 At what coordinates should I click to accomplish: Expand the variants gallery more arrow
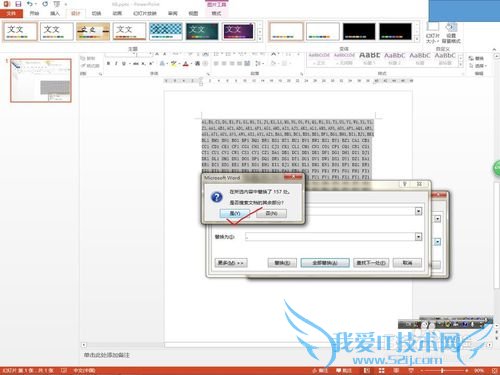coord(417,39)
